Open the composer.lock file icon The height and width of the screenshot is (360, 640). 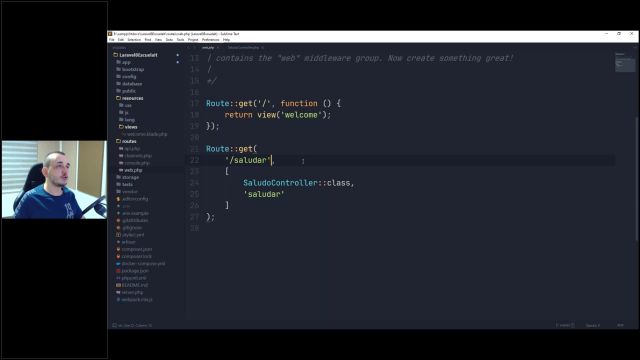pos(118,257)
